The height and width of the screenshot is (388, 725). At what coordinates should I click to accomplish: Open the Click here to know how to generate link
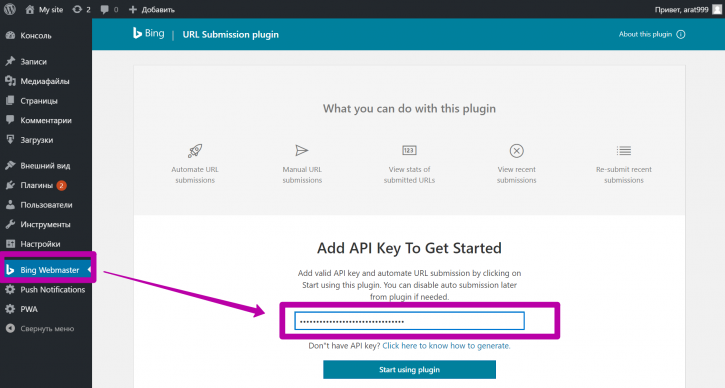pos(446,345)
